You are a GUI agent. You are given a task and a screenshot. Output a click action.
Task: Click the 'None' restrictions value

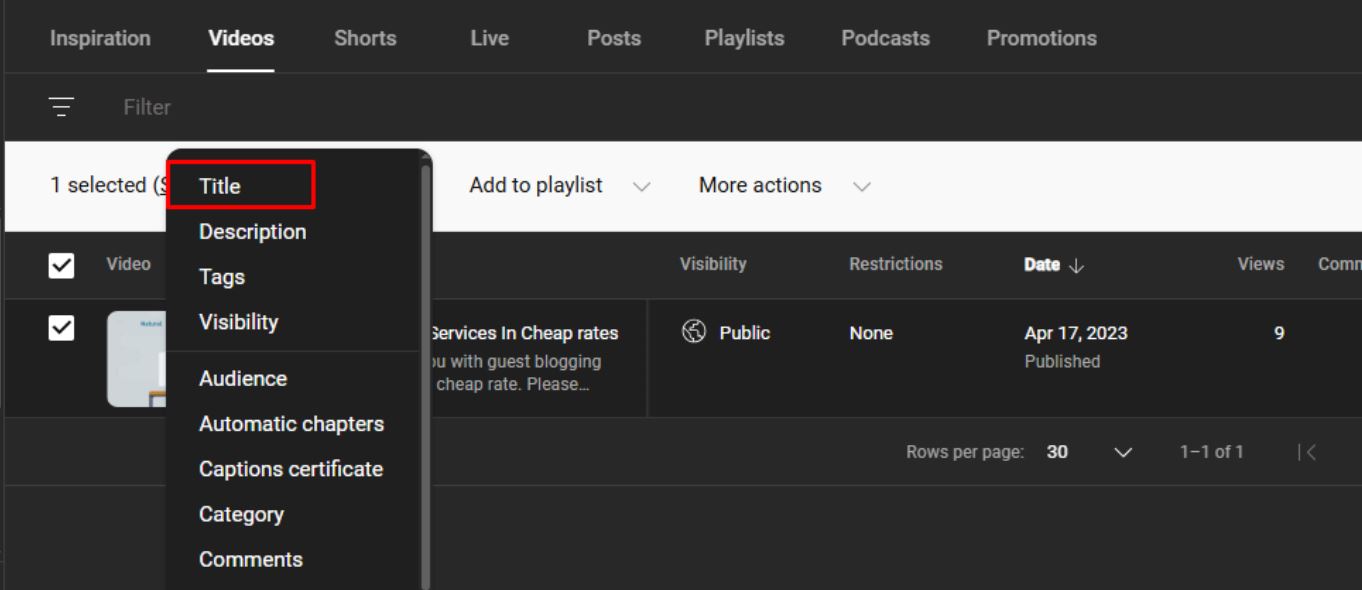(x=871, y=333)
